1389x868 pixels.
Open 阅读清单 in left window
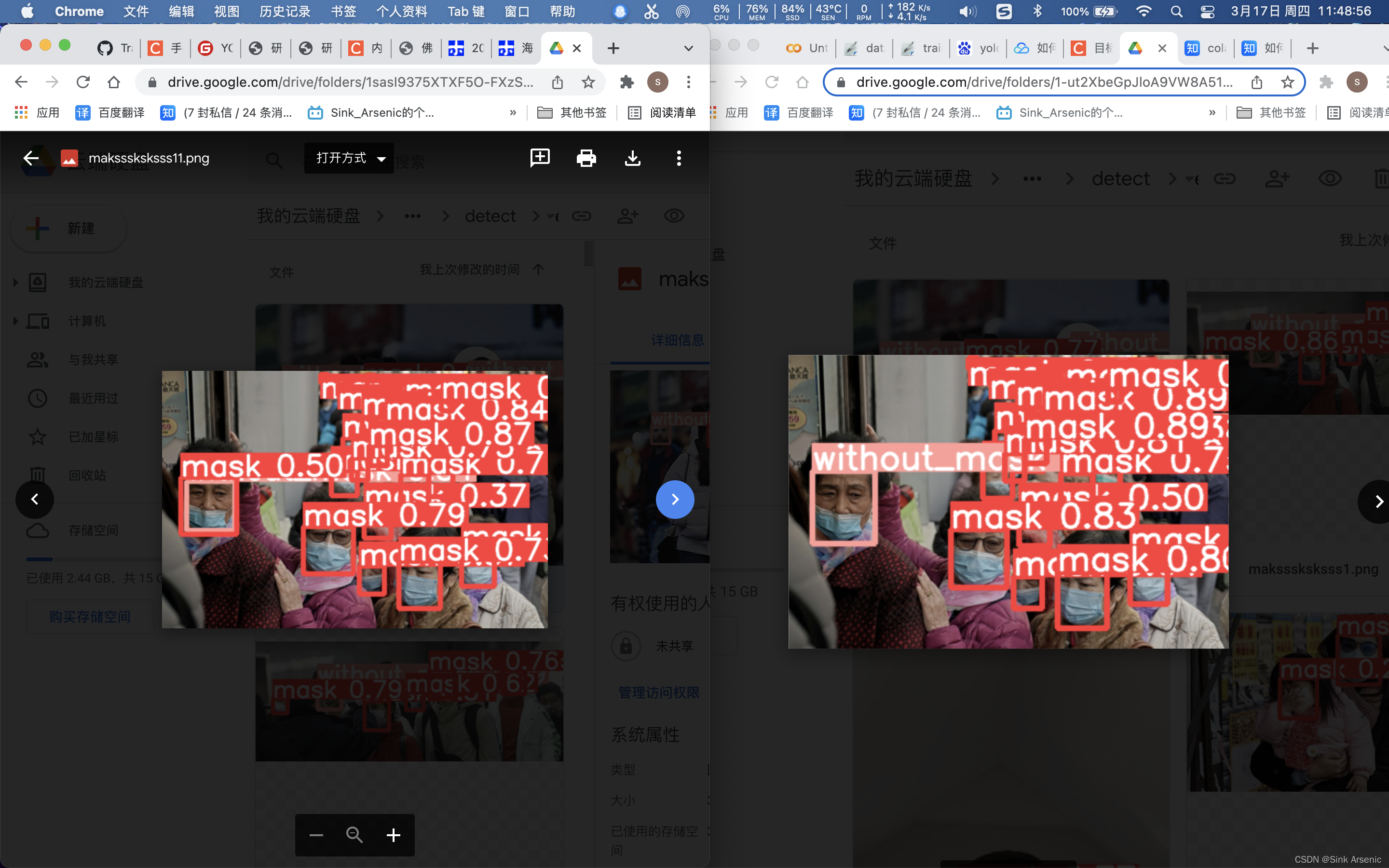tap(662, 112)
